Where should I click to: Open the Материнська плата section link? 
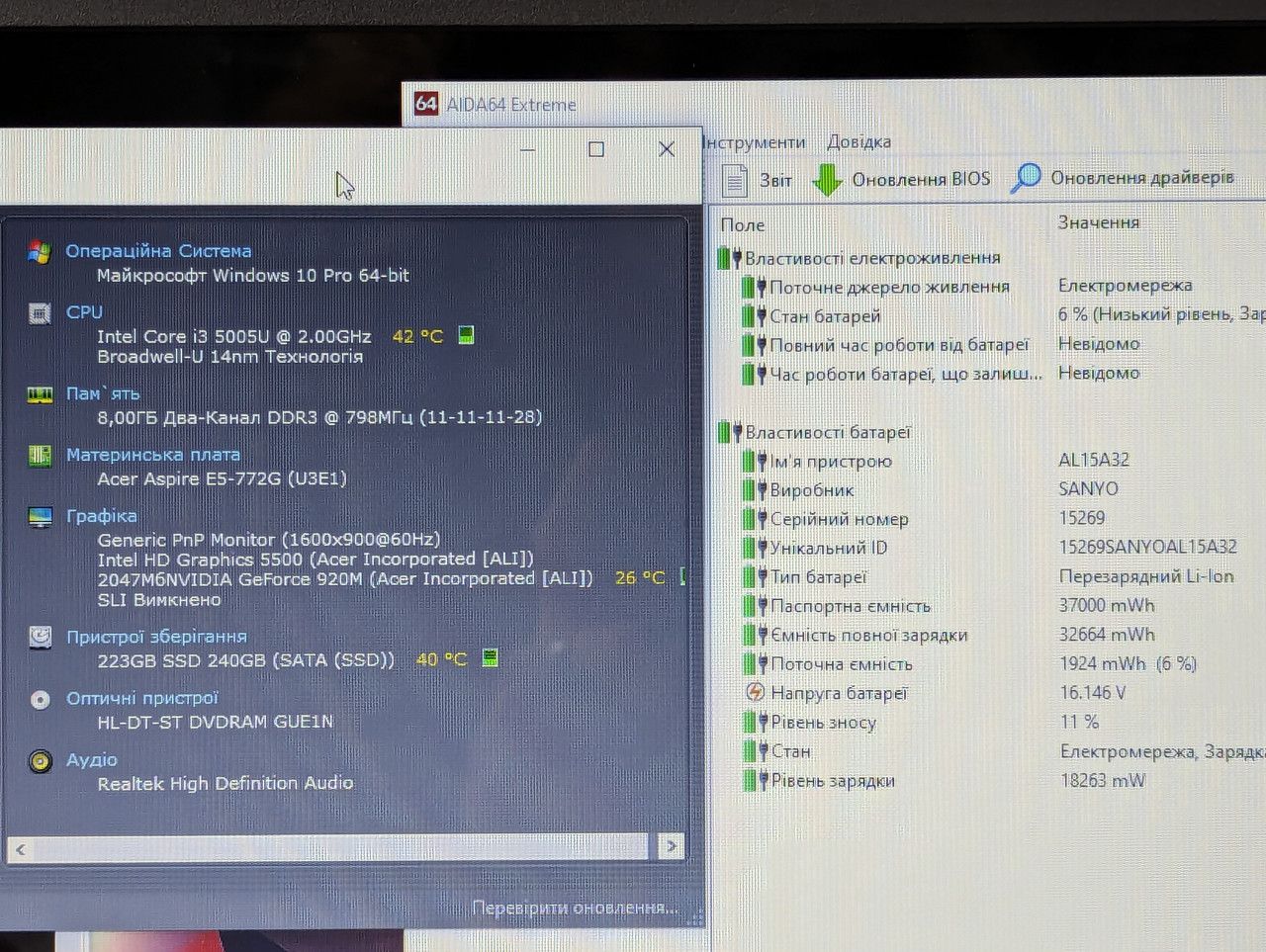pos(153,455)
